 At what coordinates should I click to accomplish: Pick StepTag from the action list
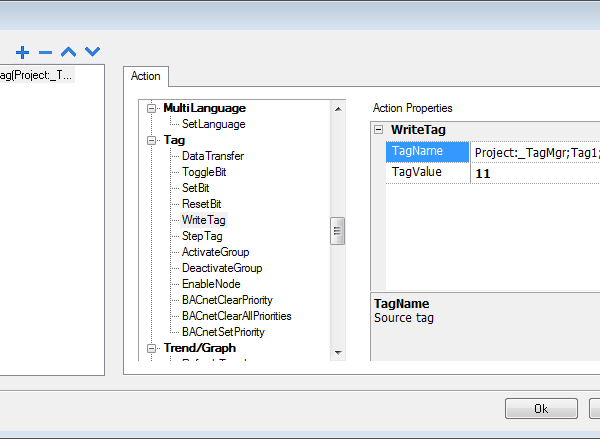click(x=202, y=236)
